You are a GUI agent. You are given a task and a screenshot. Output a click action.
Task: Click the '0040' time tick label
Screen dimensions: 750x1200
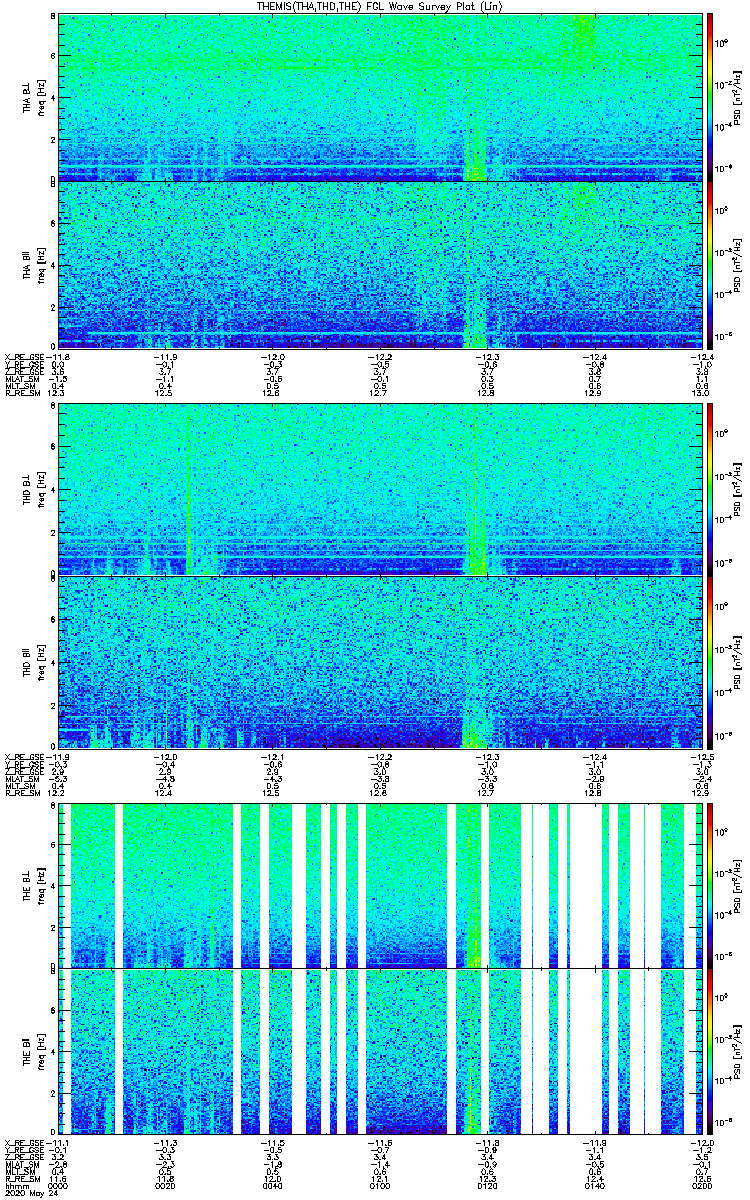[x=273, y=1185]
